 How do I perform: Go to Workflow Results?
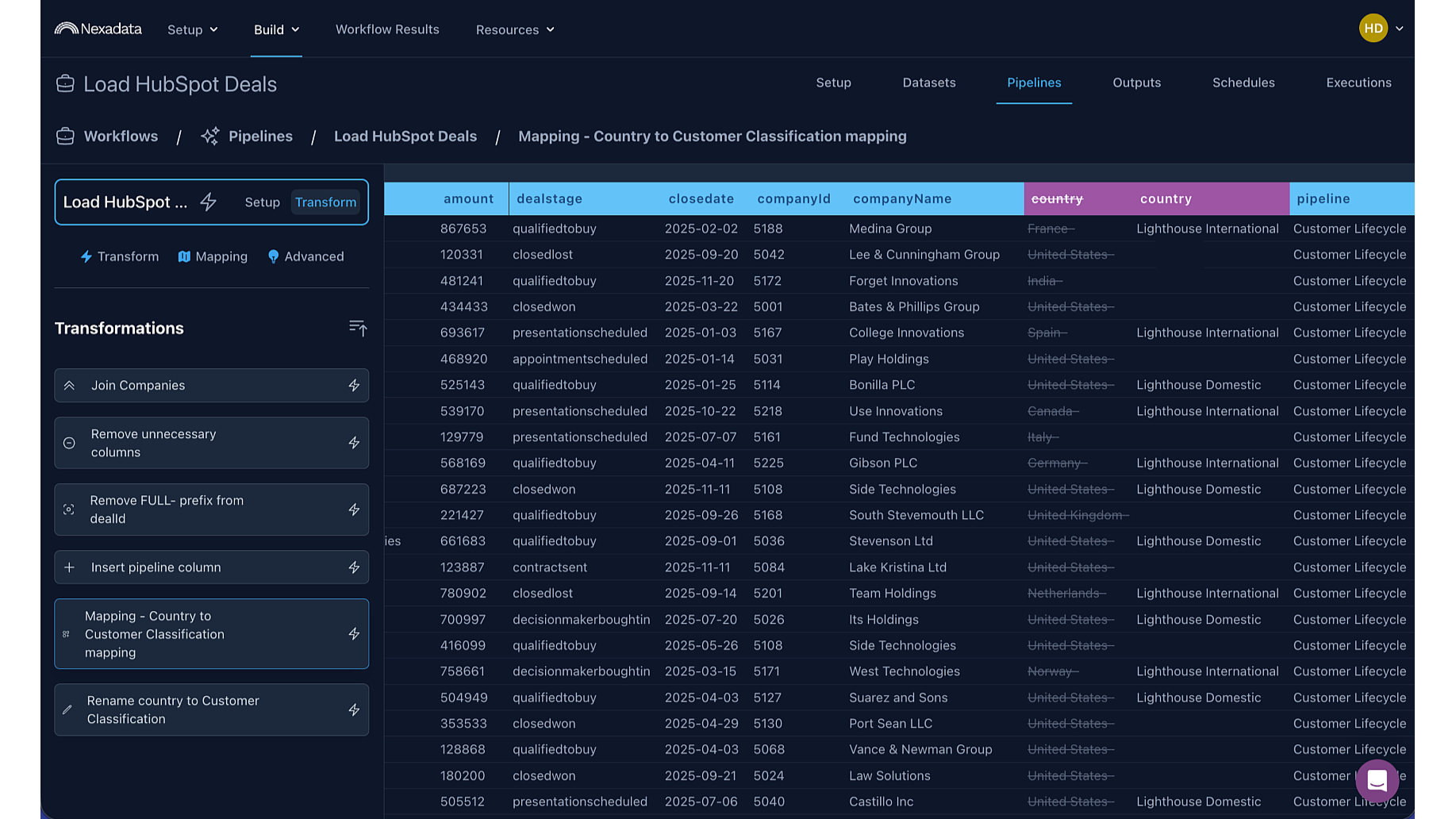[387, 29]
